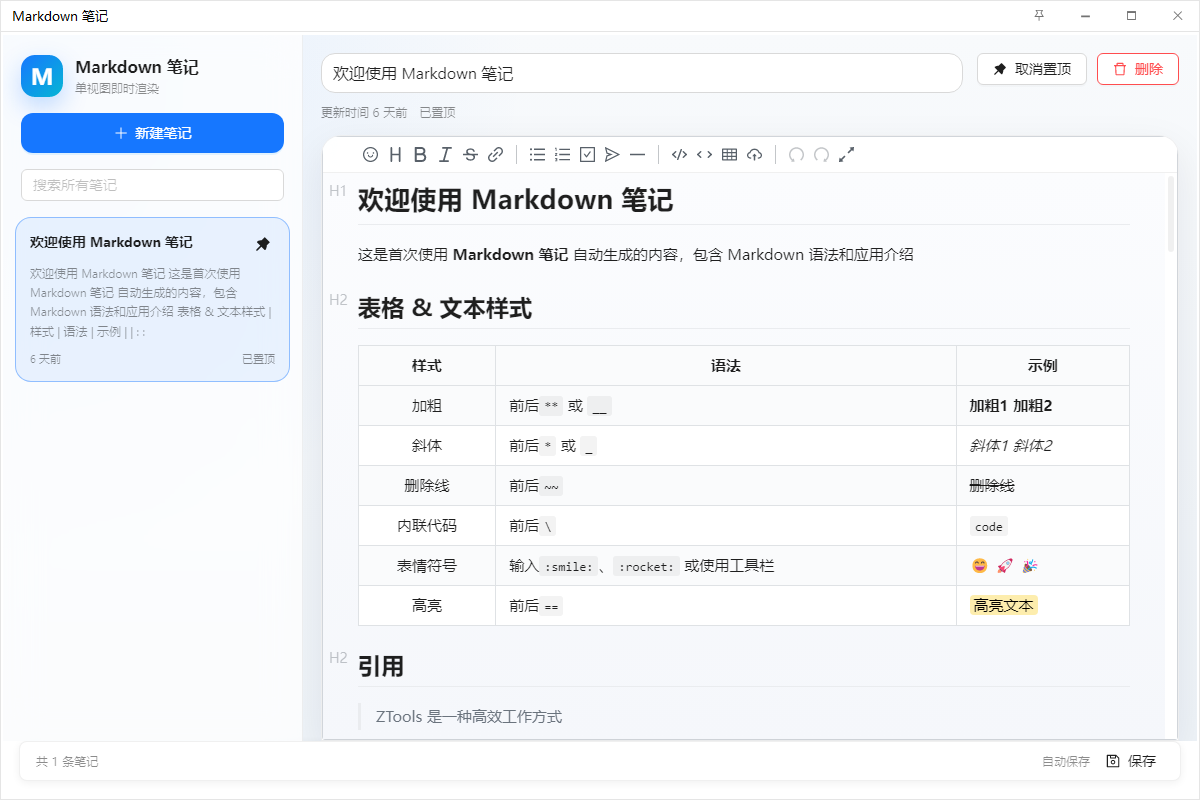Insert a hyperlink via the link icon
Viewport: 1200px width, 800px height.
tap(495, 155)
